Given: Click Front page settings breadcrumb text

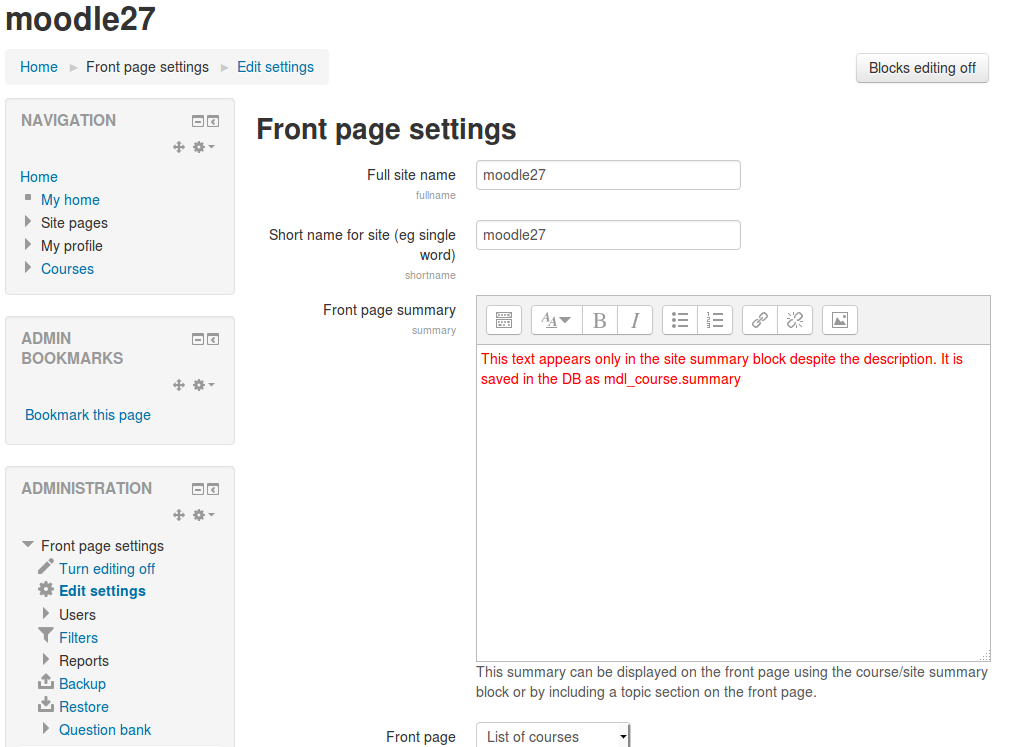Looking at the screenshot, I should tap(147, 67).
